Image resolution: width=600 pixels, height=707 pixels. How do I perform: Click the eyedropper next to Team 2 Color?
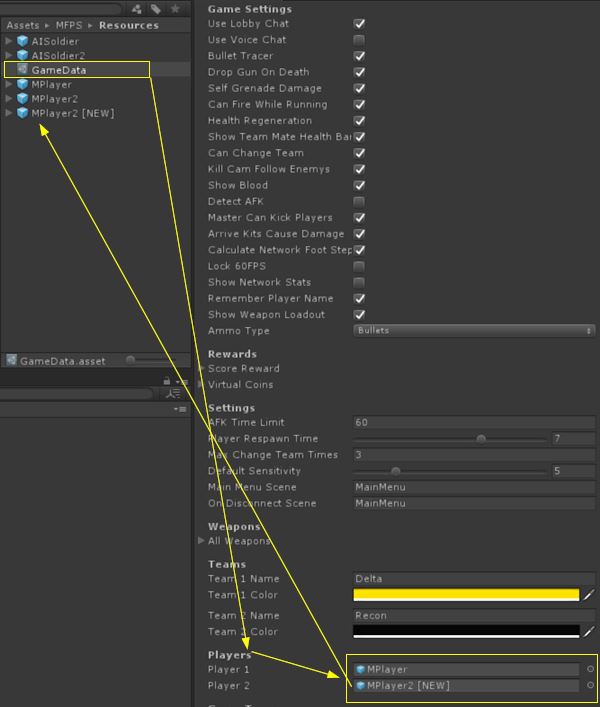pos(589,631)
